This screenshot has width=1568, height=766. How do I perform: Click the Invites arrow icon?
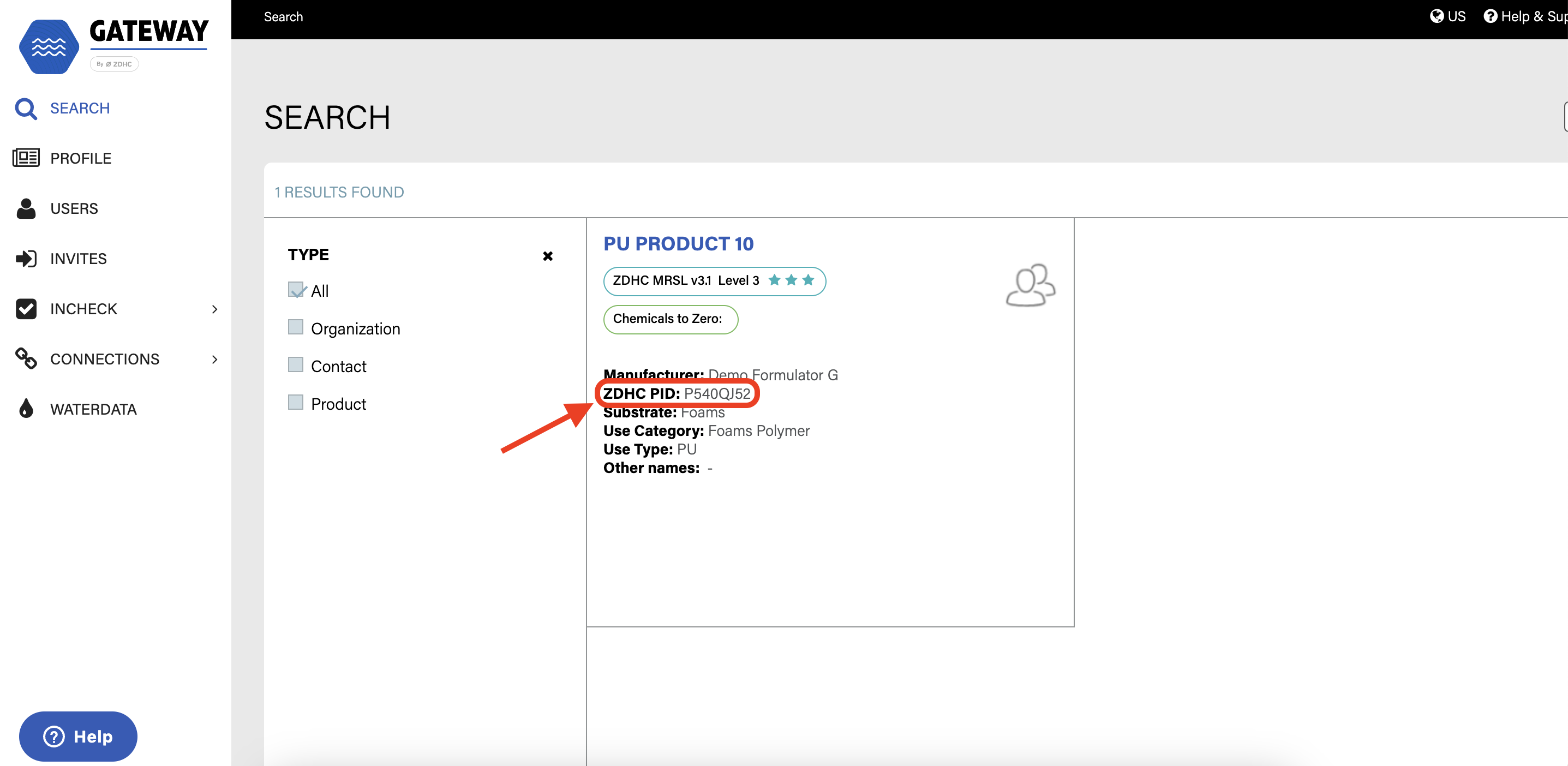click(x=26, y=259)
